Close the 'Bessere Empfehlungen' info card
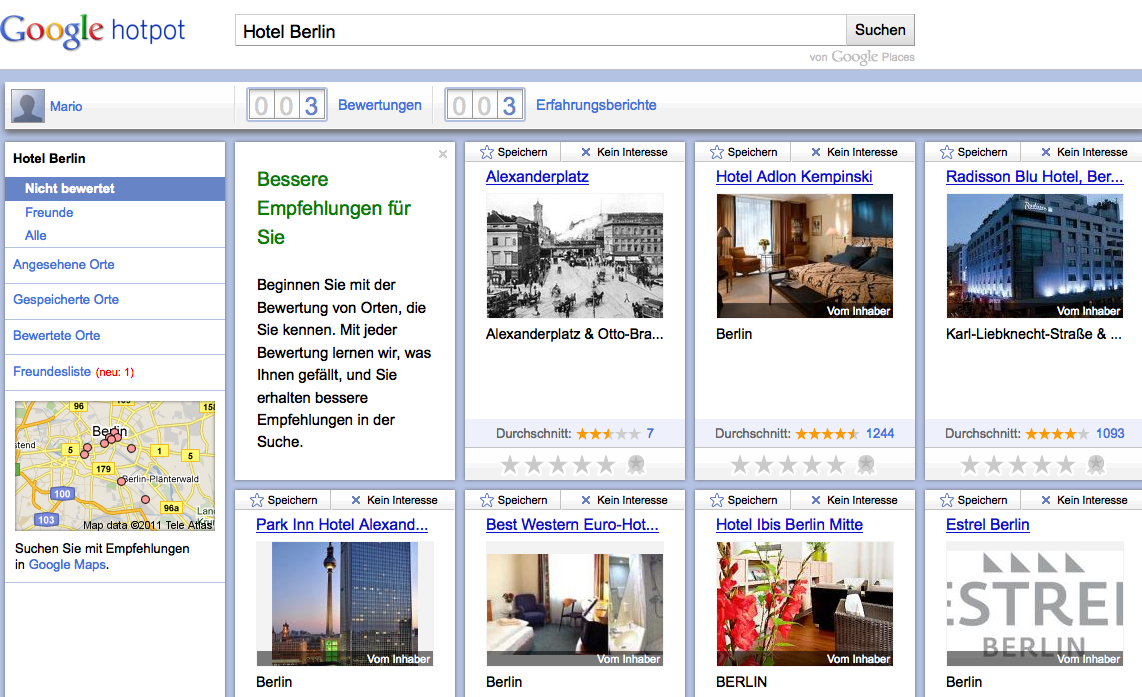Viewport: 1142px width, 697px height. point(443,154)
